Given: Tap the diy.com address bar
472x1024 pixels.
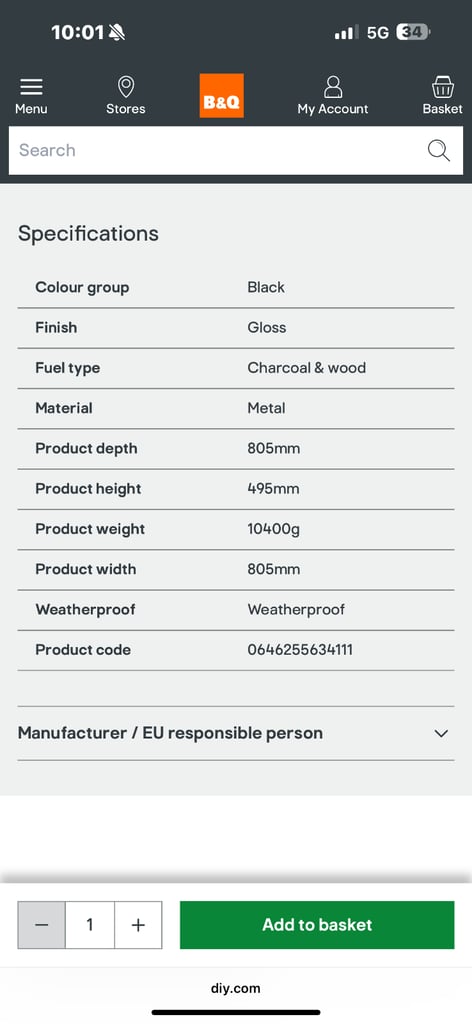Looking at the screenshot, I should [236, 988].
